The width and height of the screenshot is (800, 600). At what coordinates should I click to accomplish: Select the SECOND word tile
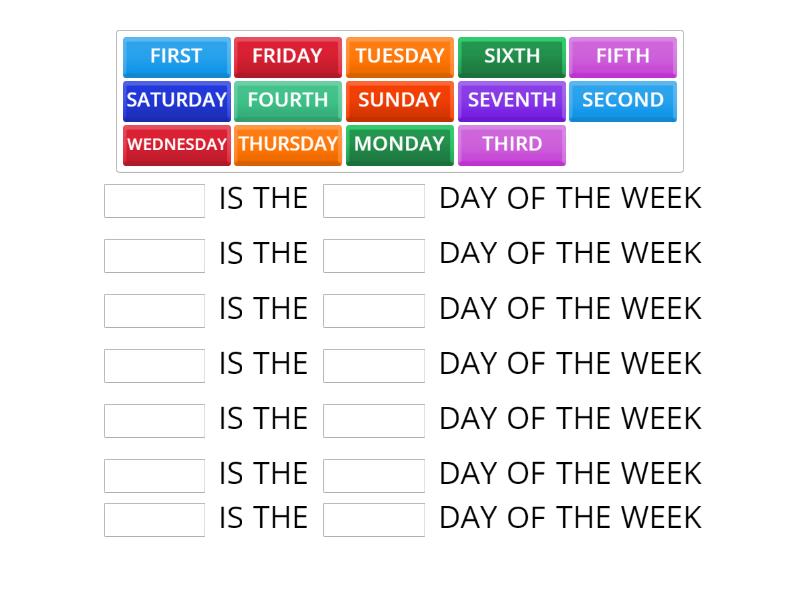click(x=623, y=101)
